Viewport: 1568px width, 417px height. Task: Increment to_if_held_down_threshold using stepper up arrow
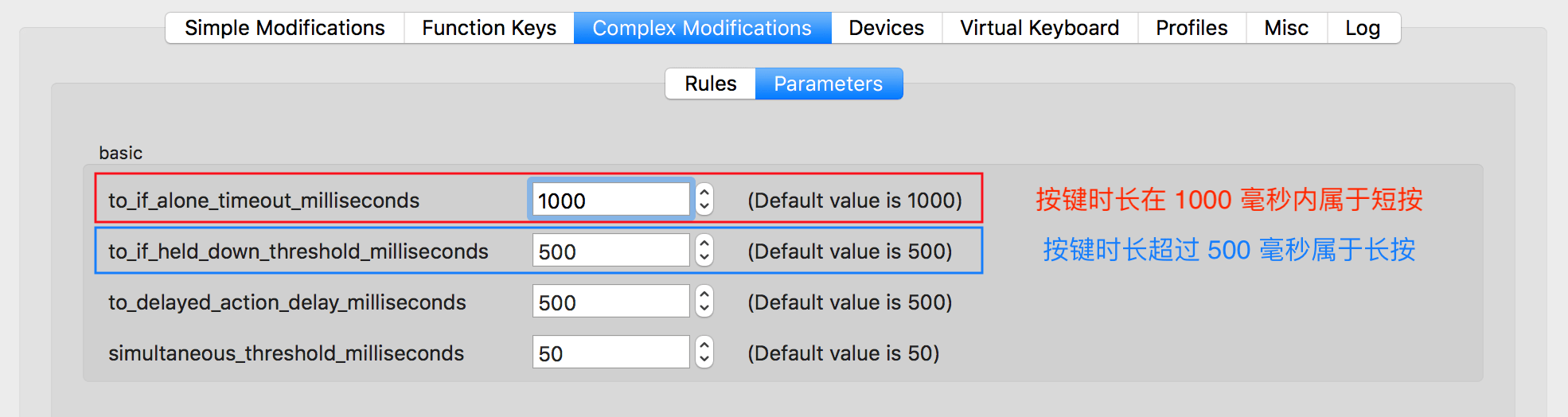coord(704,243)
